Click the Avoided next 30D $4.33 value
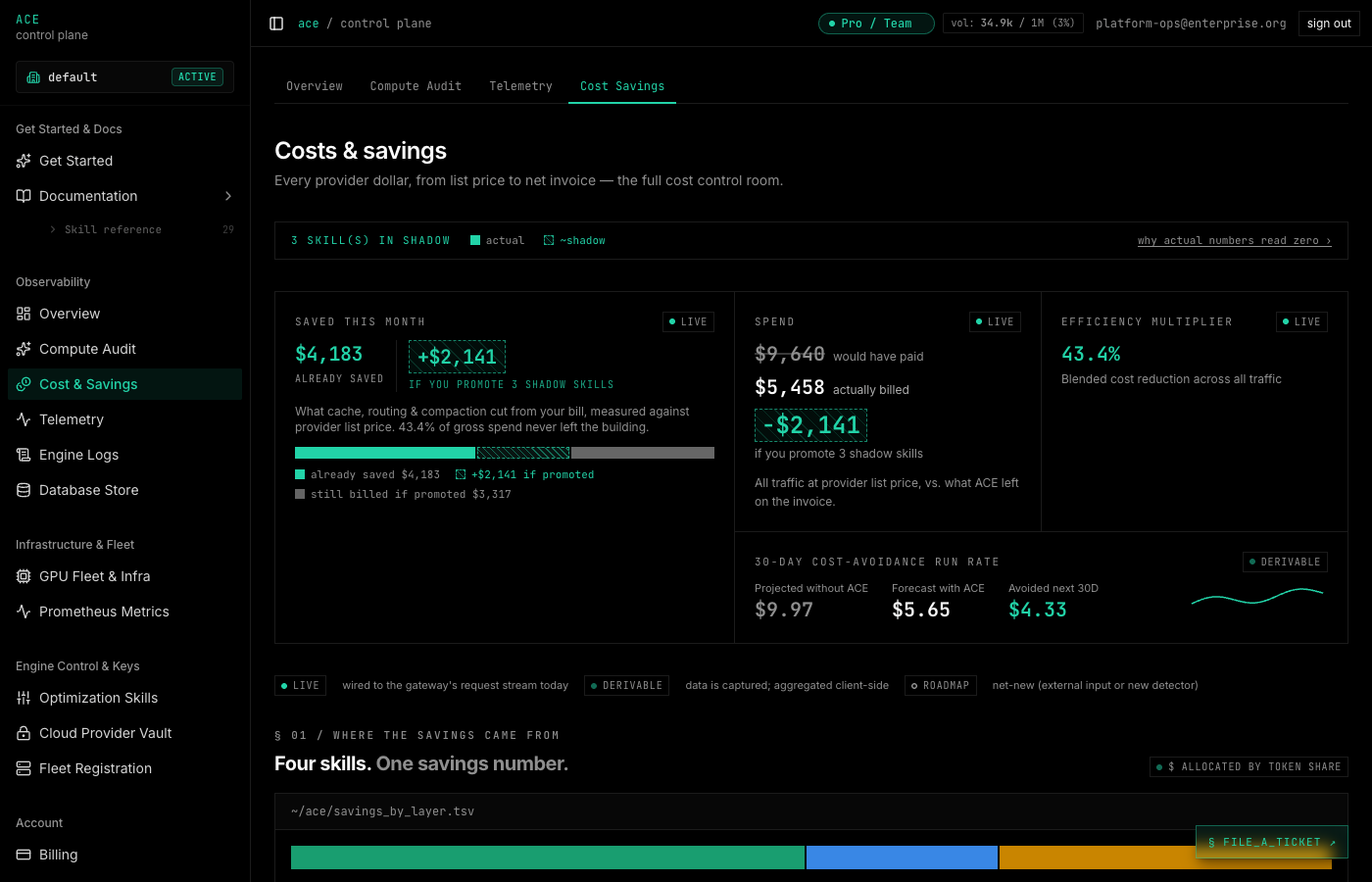1372x882 pixels. tap(1038, 610)
